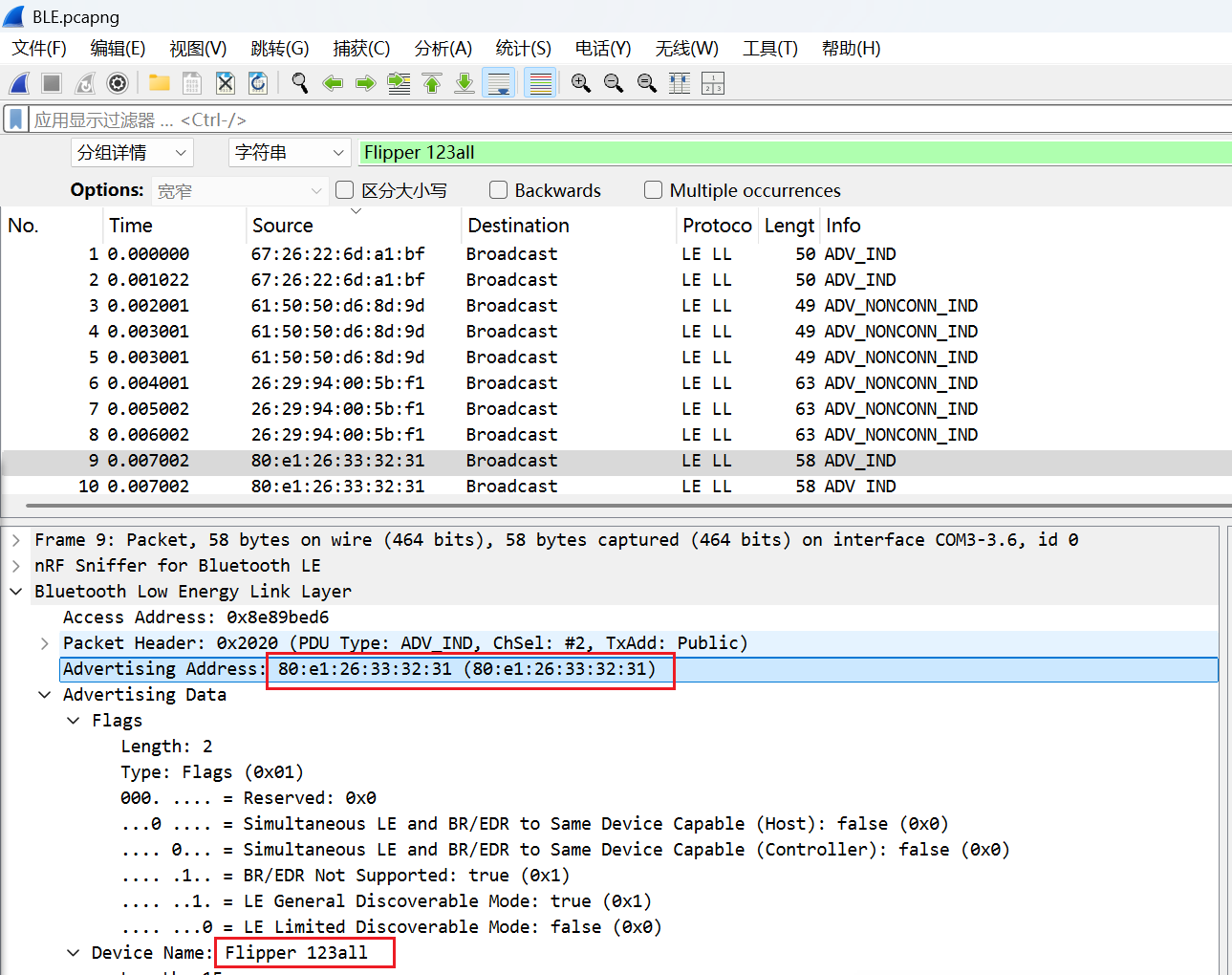Viewport: 1232px width, 975px height.
Task: Click the Protocol column header
Action: 717,226
